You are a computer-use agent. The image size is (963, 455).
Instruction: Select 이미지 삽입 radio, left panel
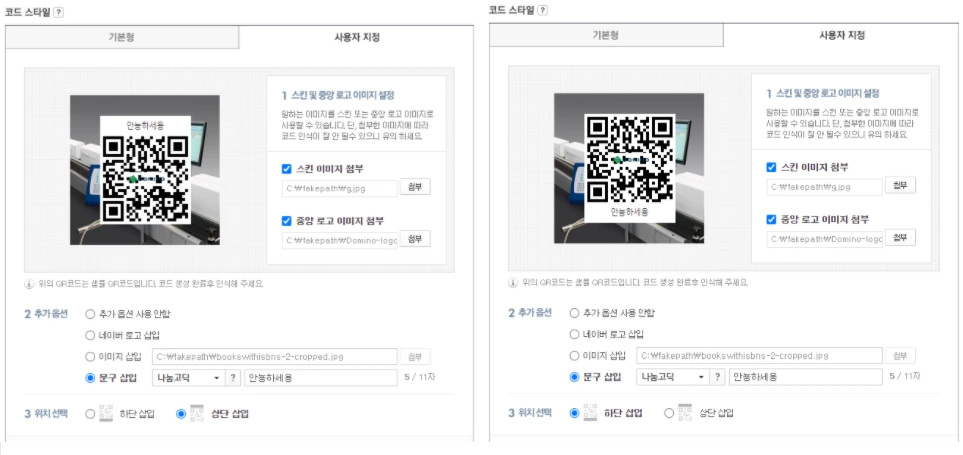click(90, 357)
